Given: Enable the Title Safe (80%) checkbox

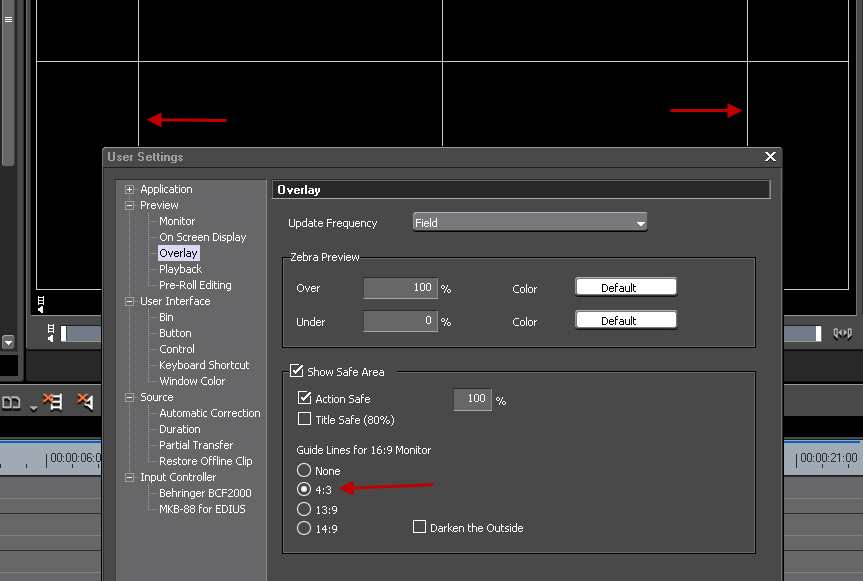Looking at the screenshot, I should (305, 420).
